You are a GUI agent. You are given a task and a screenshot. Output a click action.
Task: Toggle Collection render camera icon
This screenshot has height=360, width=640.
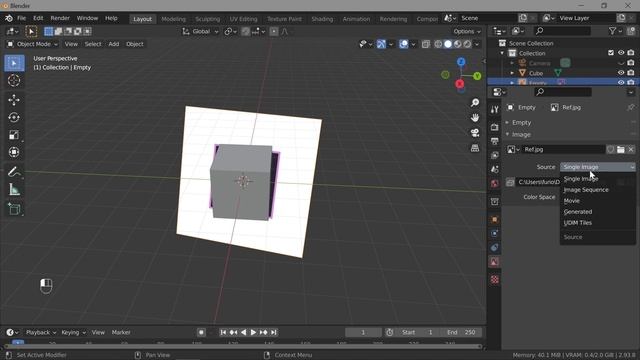(631, 53)
